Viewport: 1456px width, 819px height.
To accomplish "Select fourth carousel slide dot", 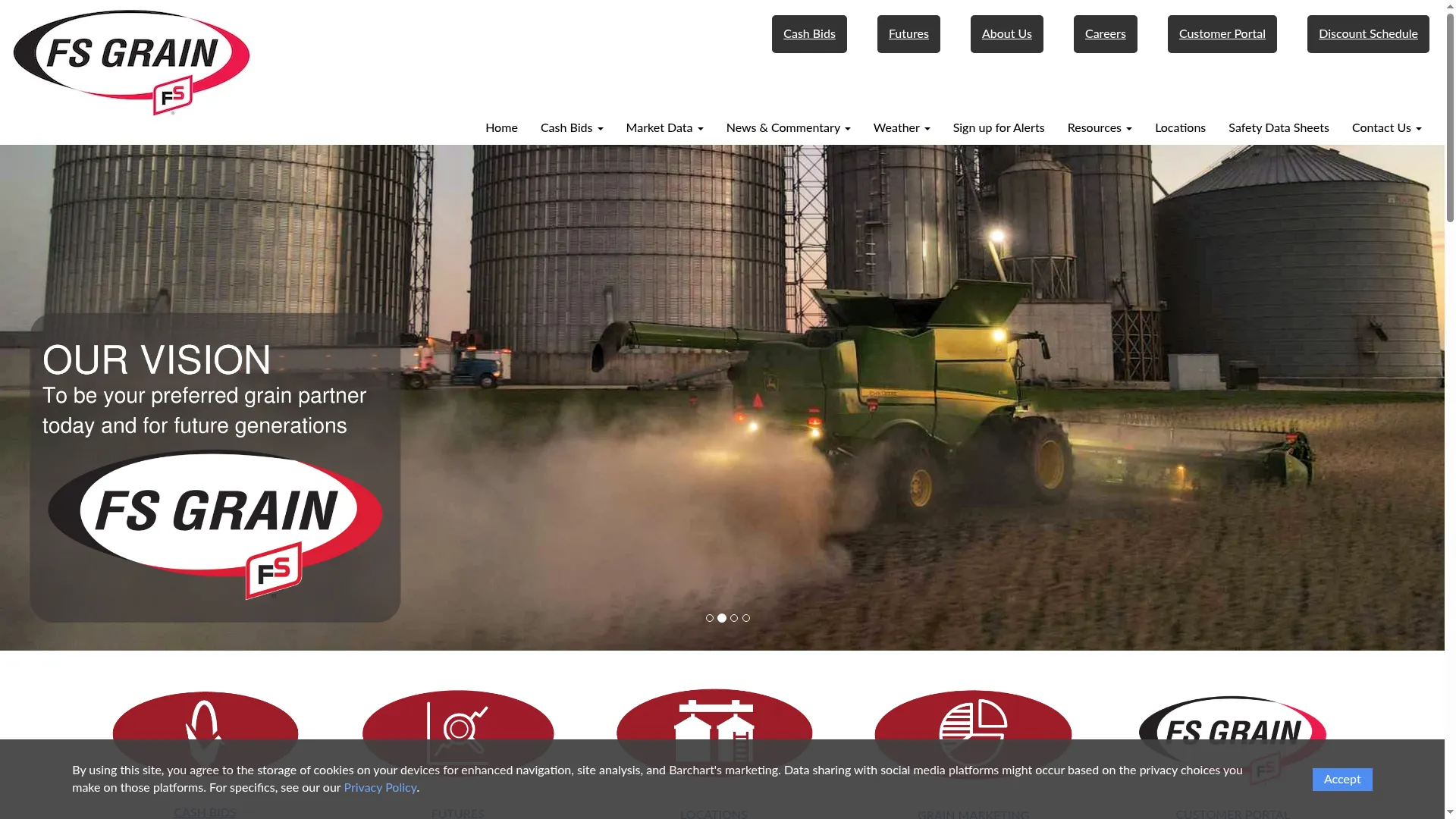I will [746, 618].
